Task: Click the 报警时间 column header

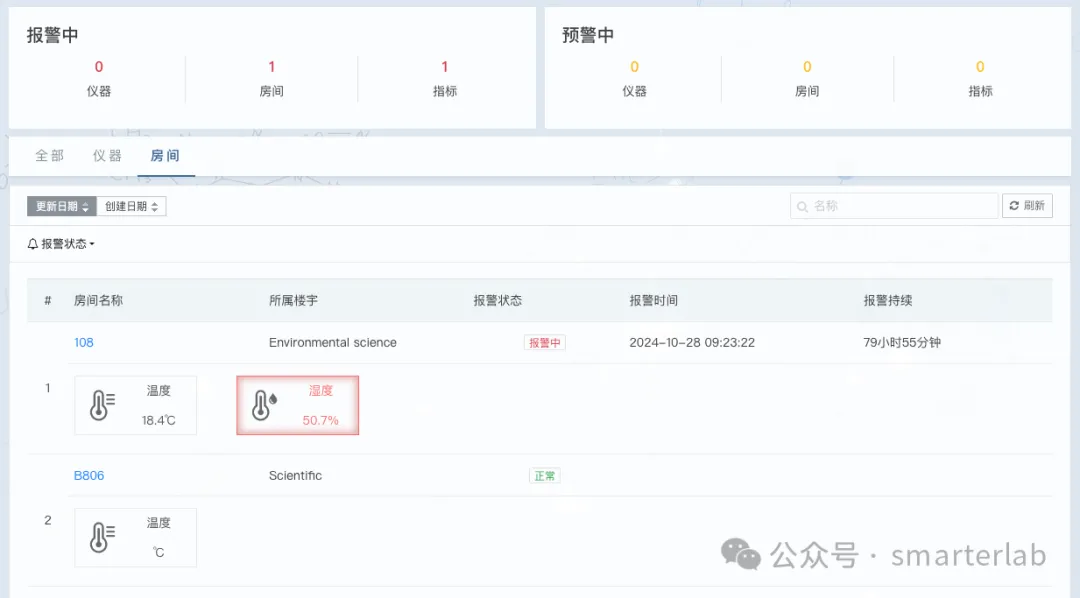Action: point(654,300)
